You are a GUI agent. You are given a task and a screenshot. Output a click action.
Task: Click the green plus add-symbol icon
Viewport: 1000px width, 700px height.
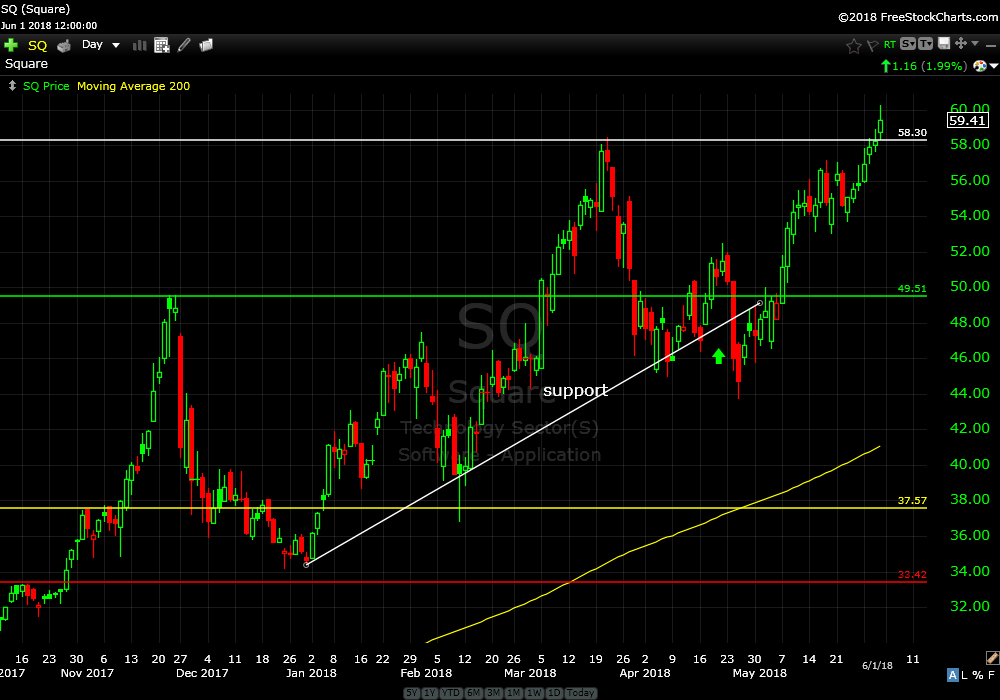coord(11,45)
